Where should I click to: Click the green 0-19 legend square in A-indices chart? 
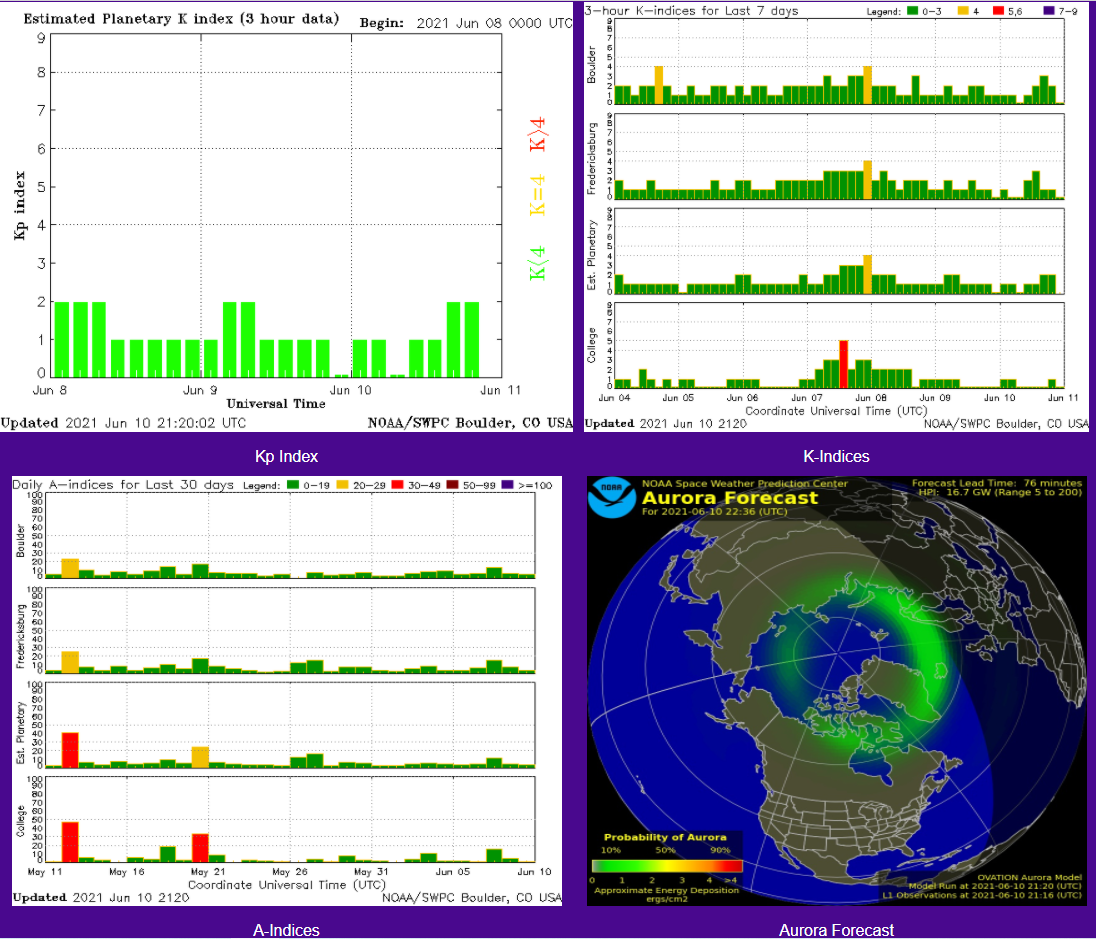295,486
